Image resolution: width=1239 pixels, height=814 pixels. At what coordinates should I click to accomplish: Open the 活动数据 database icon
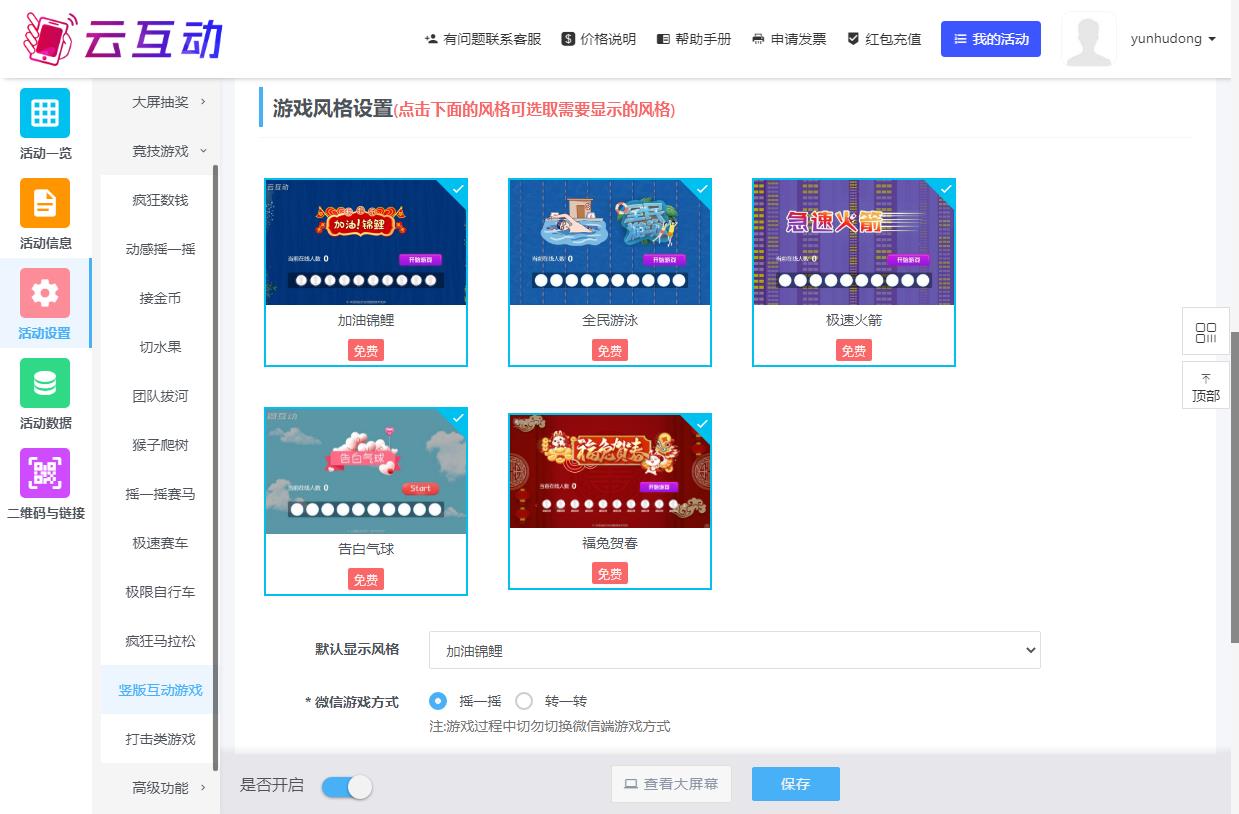pyautogui.click(x=45, y=383)
